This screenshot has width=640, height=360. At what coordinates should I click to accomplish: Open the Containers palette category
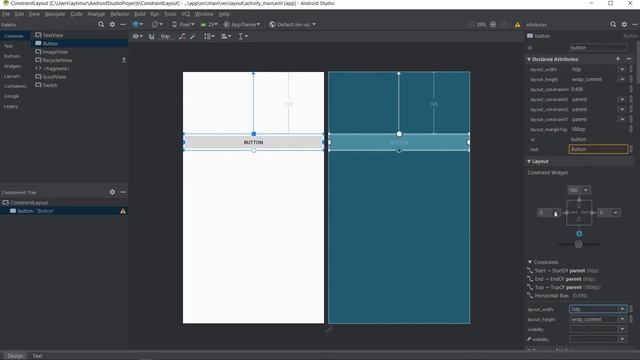(x=16, y=86)
